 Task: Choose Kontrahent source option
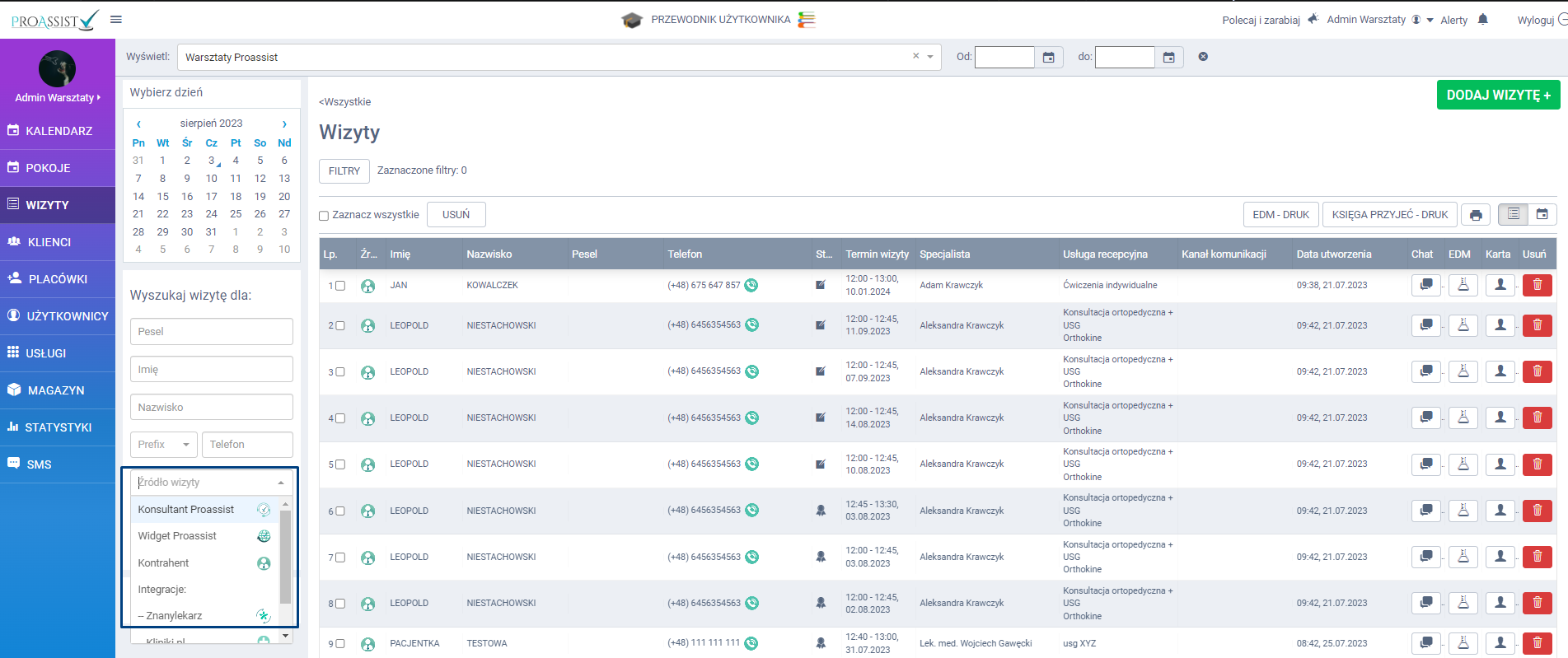tap(204, 563)
